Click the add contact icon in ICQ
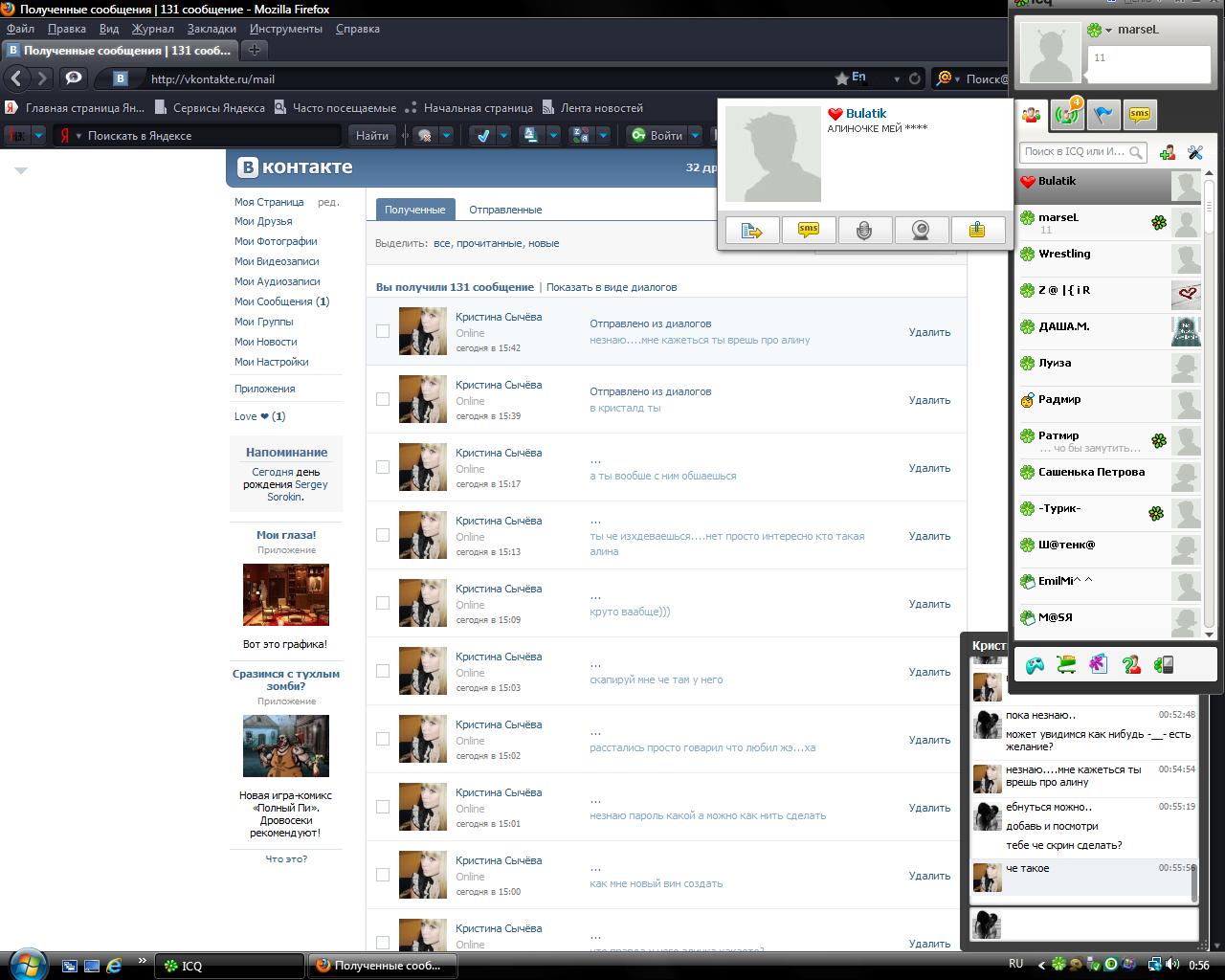Viewport: 1225px width, 980px height. point(1167,152)
